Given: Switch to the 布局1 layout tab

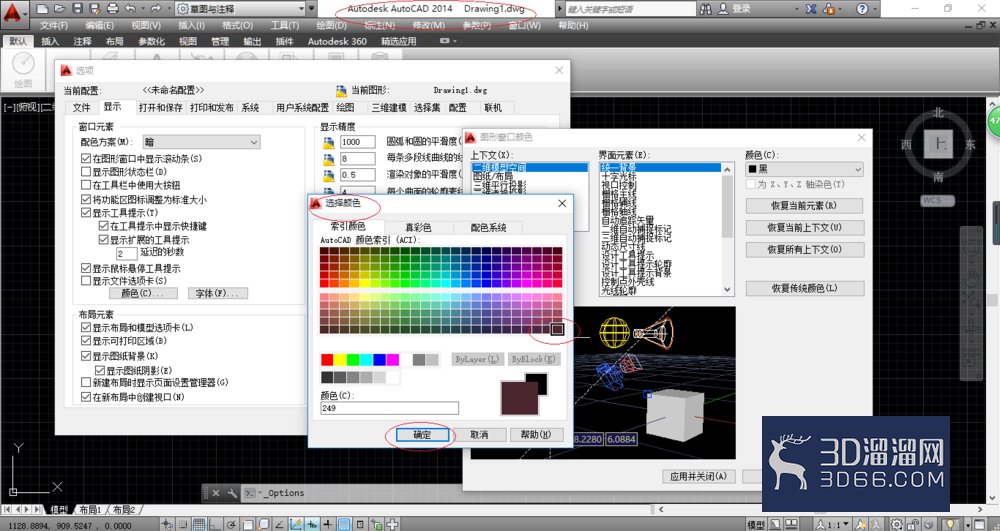Looking at the screenshot, I should point(90,510).
